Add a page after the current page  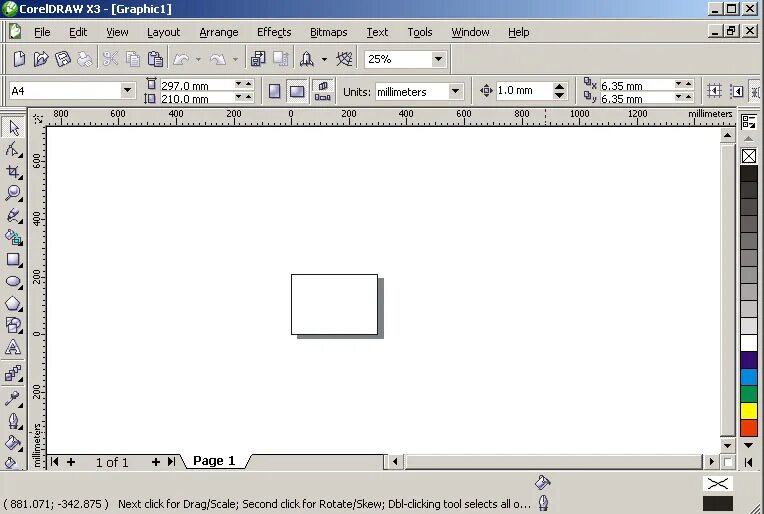point(156,462)
